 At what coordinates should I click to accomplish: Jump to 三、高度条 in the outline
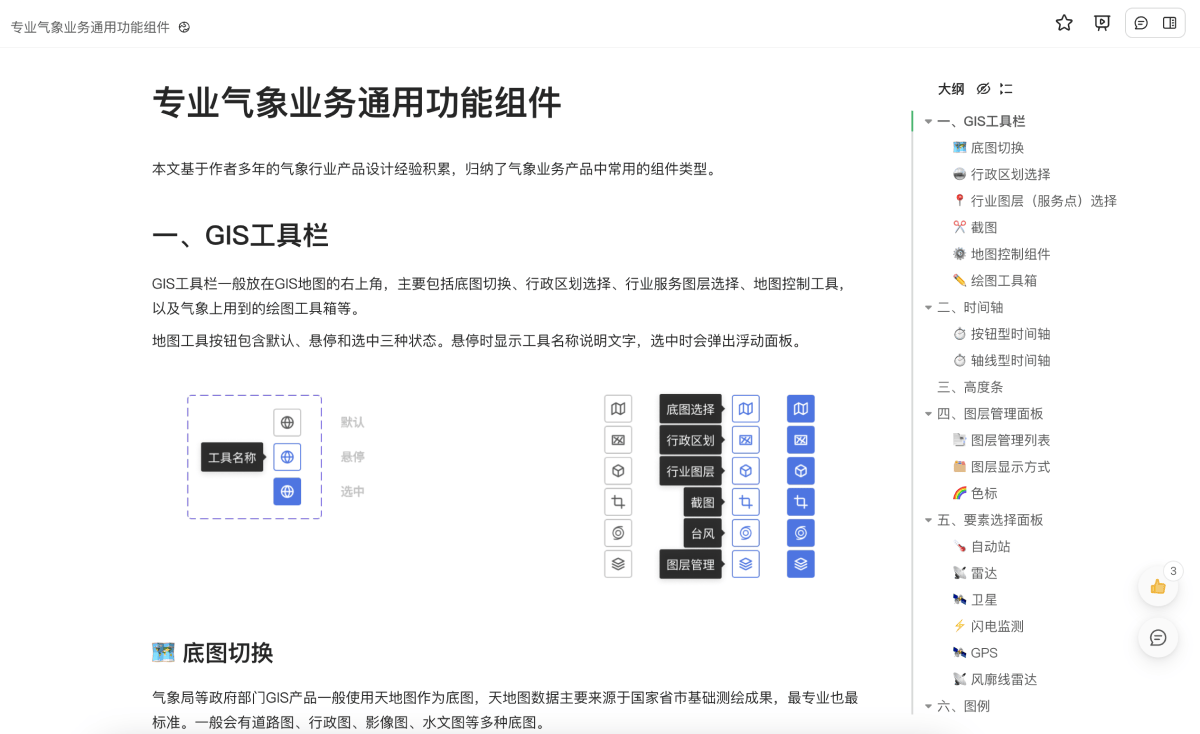(970, 387)
